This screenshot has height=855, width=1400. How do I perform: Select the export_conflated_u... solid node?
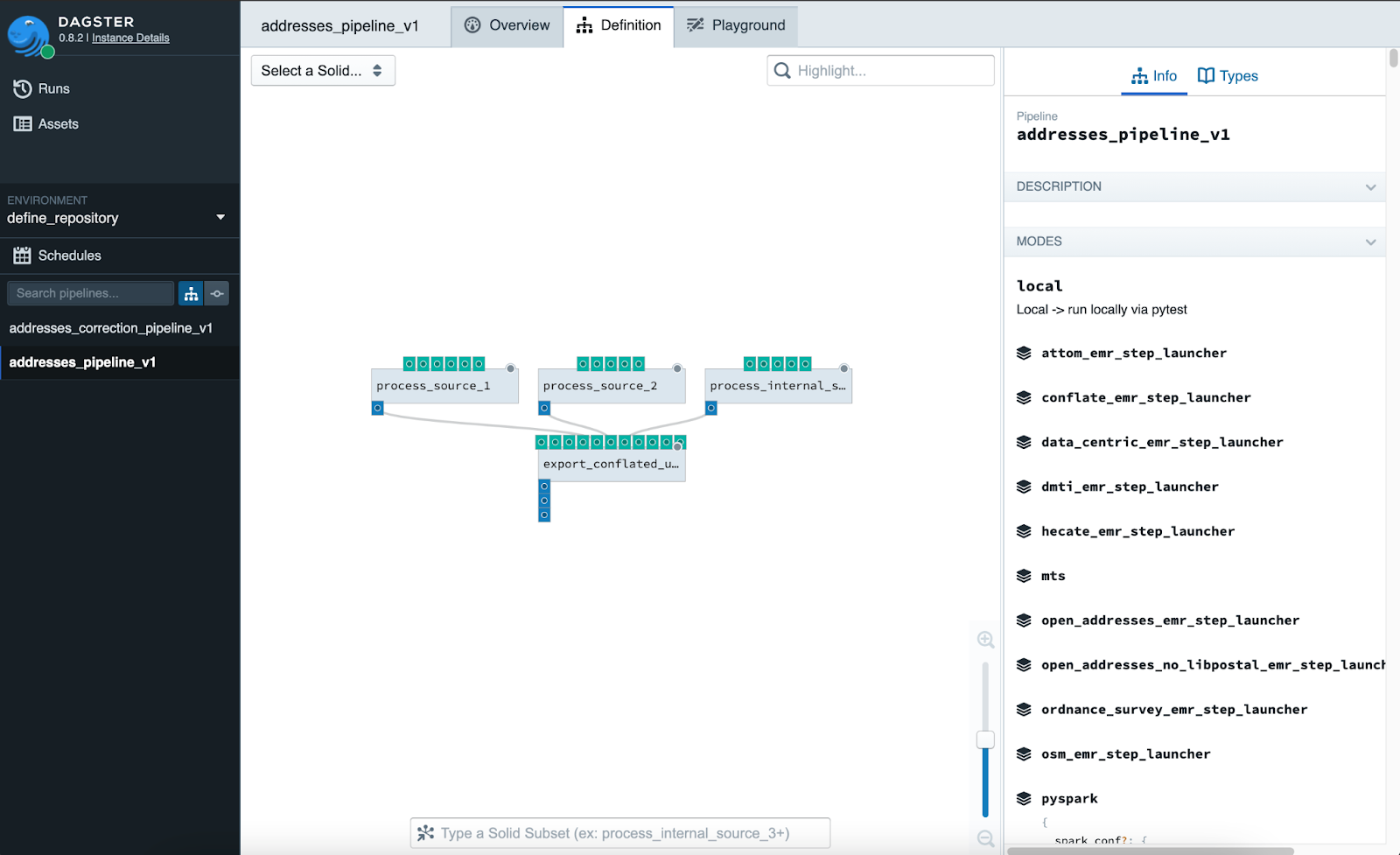(611, 465)
